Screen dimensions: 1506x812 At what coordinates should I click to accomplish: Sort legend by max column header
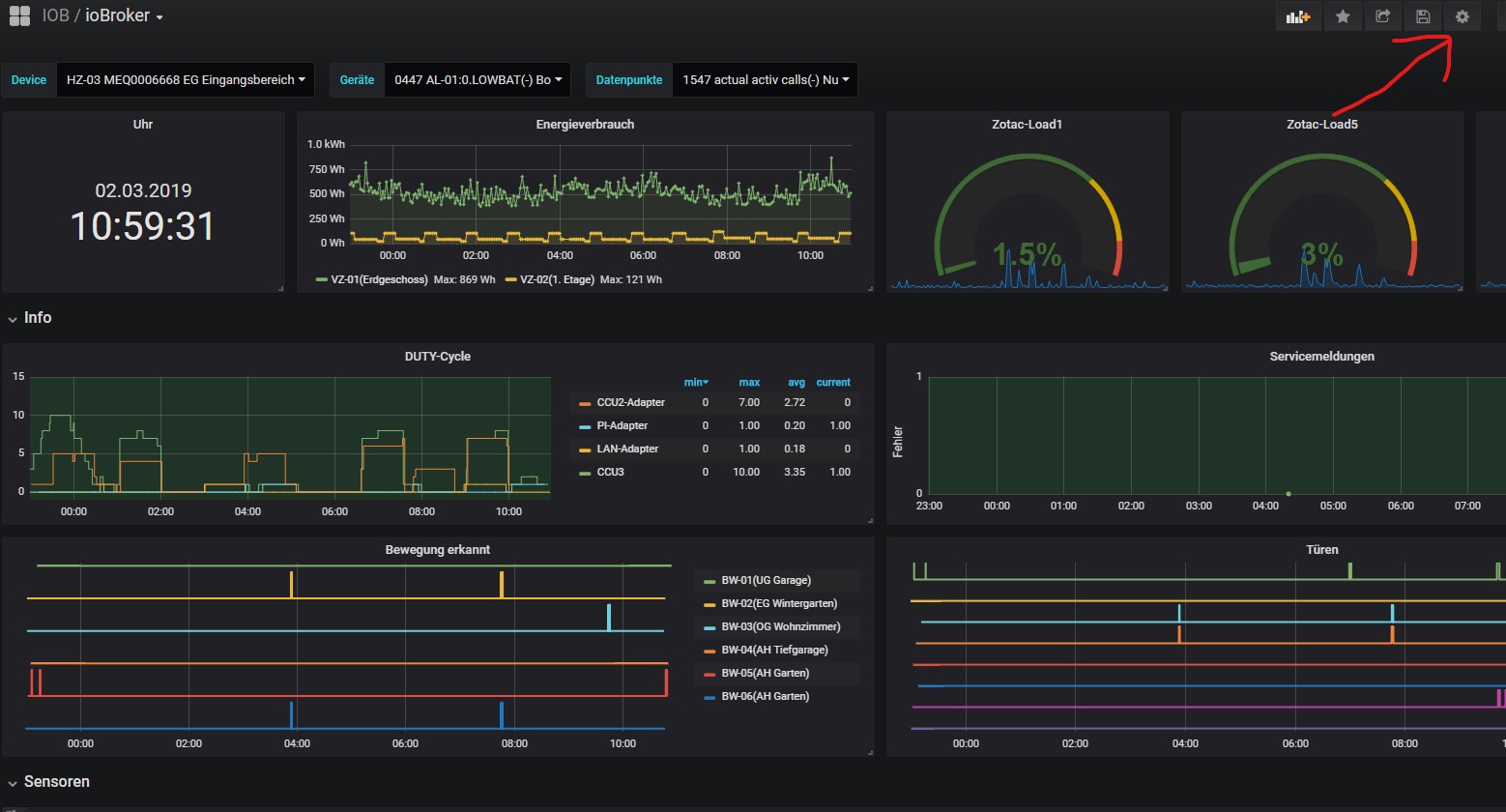[x=749, y=383]
